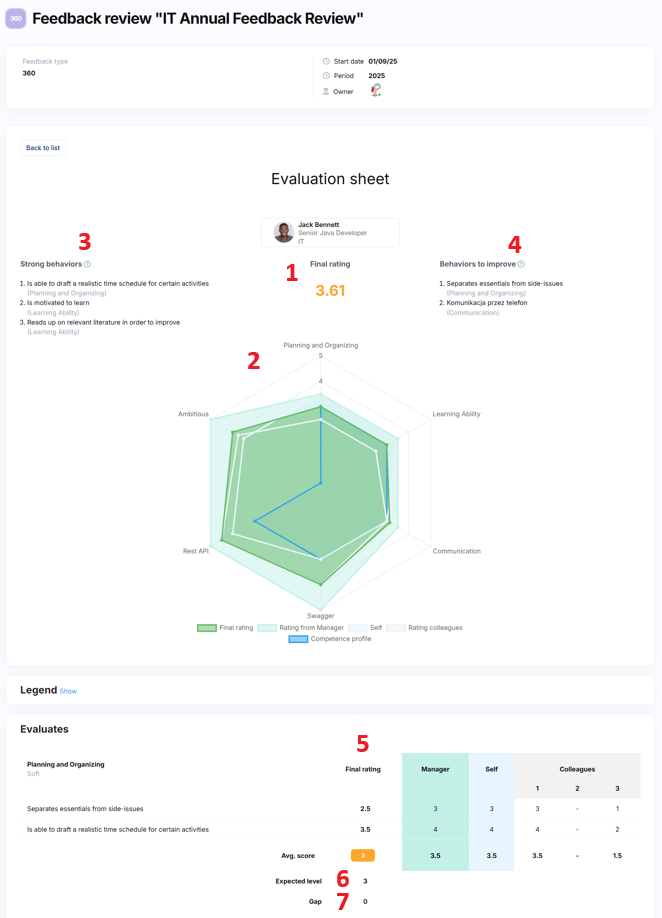Image resolution: width=662 pixels, height=918 pixels.
Task: Click the Period clock icon
Action: tap(326, 76)
